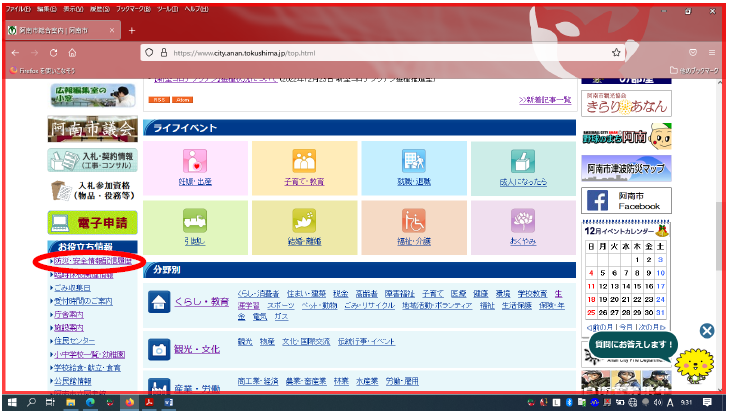Open Windows taskbar search
This screenshot has height=415, width=729.
point(31,402)
